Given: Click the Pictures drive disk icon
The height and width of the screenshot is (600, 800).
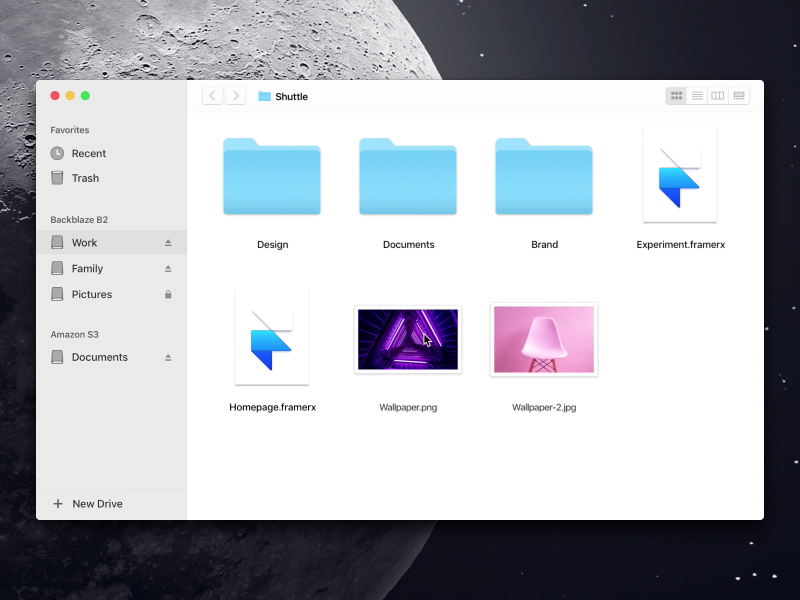Looking at the screenshot, I should (x=57, y=294).
